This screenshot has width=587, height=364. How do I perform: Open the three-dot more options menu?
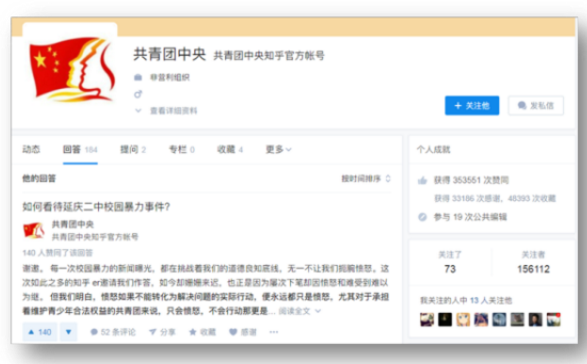[274, 332]
